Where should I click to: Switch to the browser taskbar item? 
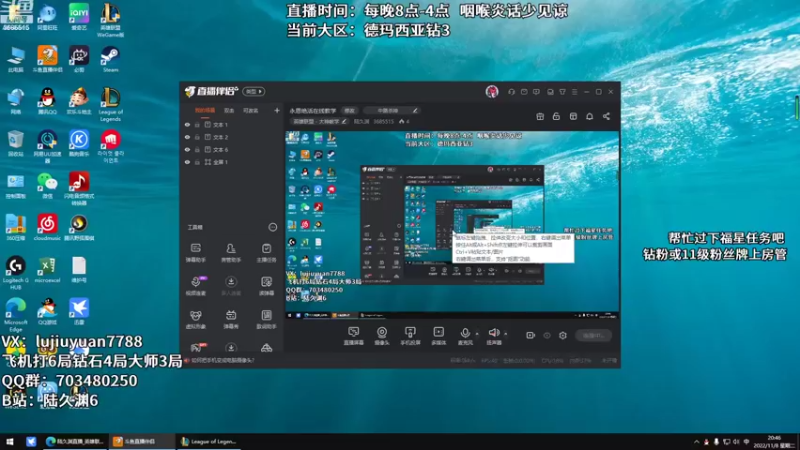pos(74,442)
